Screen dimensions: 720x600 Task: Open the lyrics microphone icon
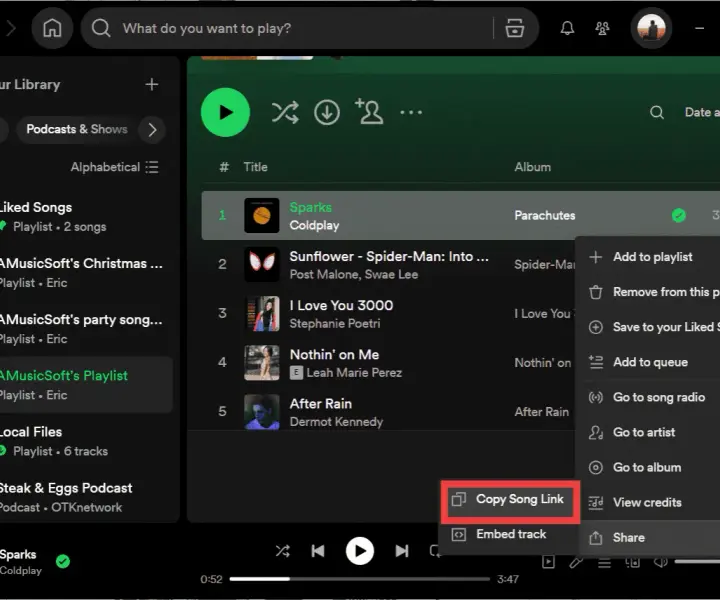[576, 562]
